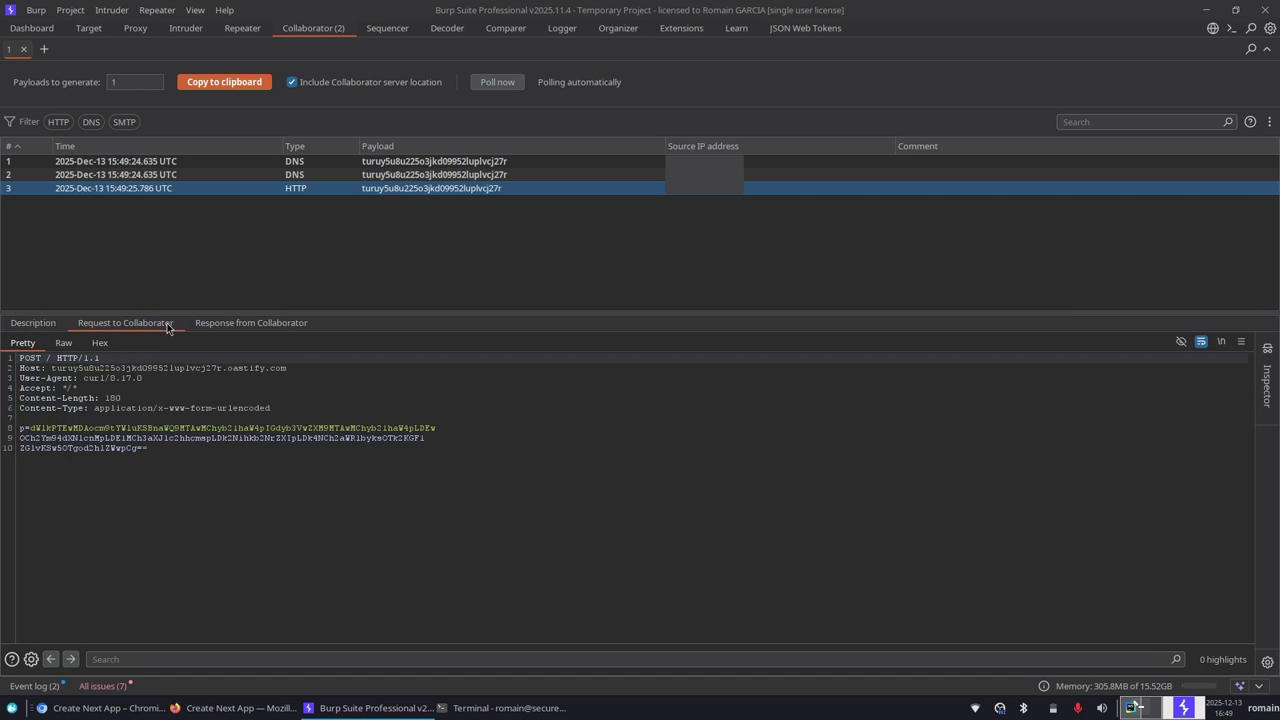Click the Collaborator table help icon
The height and width of the screenshot is (720, 1280).
pyautogui.click(x=1250, y=122)
